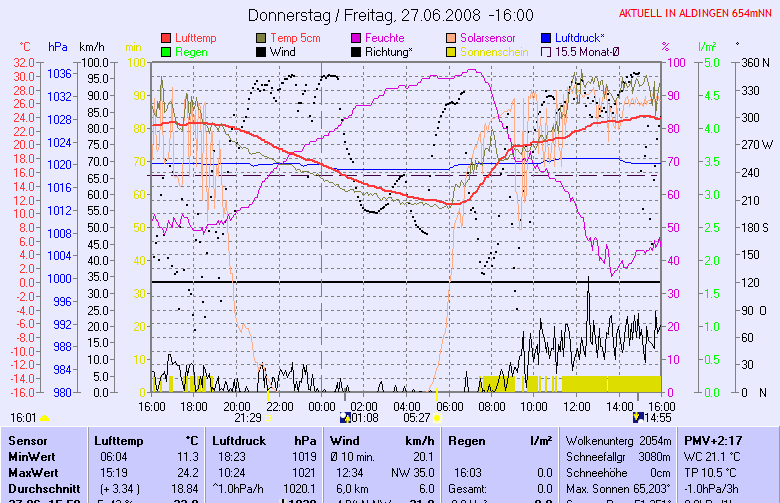Click the yellow Sonnenschein legend swatch
The width and height of the screenshot is (780, 503).
pos(452,51)
